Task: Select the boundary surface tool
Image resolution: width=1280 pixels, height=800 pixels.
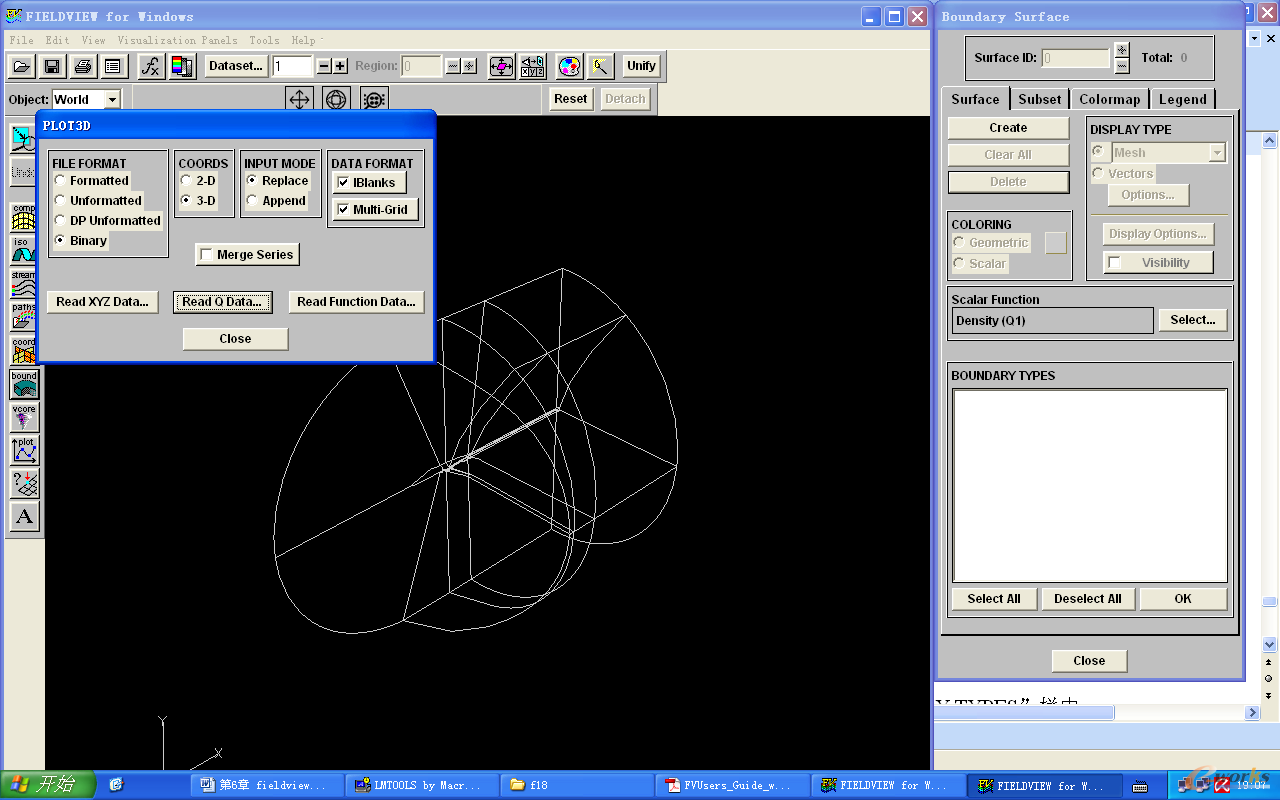Action: coord(24,384)
